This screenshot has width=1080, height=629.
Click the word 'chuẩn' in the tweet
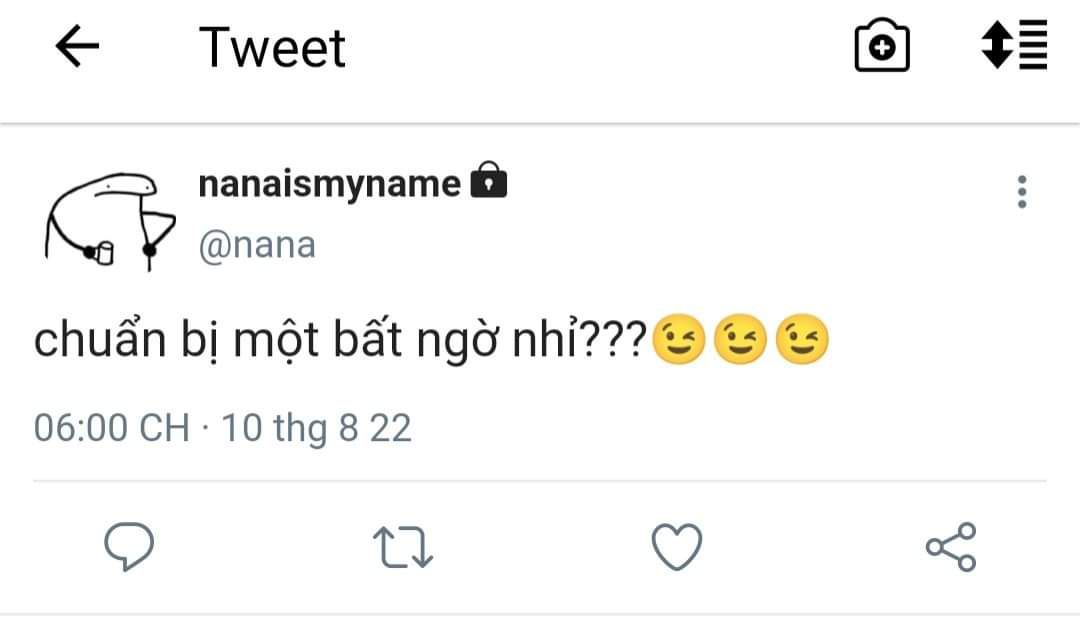pyautogui.click(x=101, y=339)
